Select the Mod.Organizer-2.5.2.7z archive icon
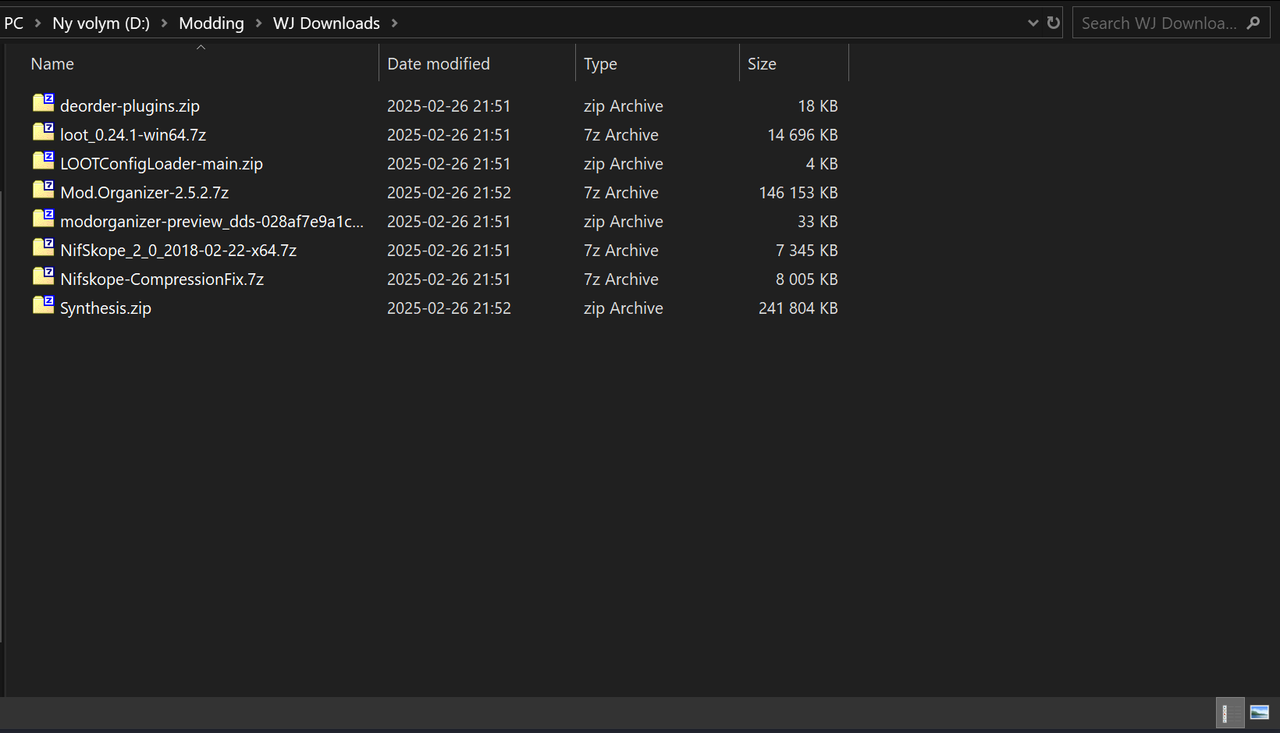1280x733 pixels. (x=43, y=191)
